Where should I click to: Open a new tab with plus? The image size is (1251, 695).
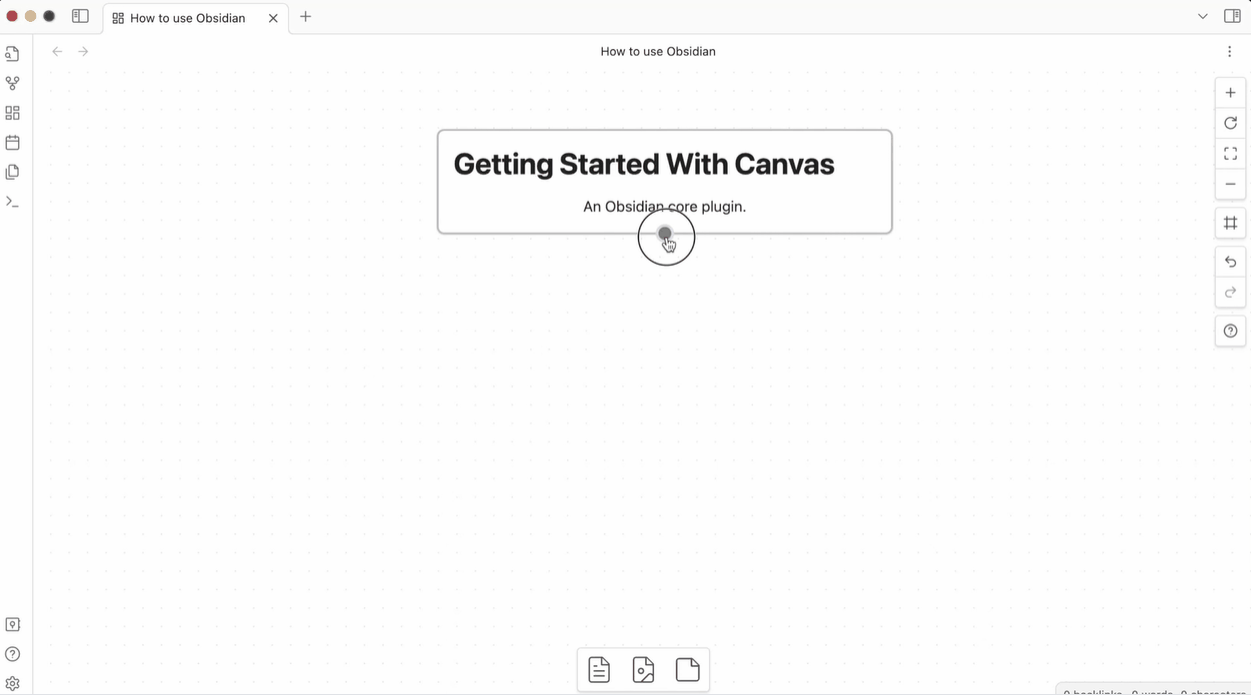pyautogui.click(x=305, y=16)
